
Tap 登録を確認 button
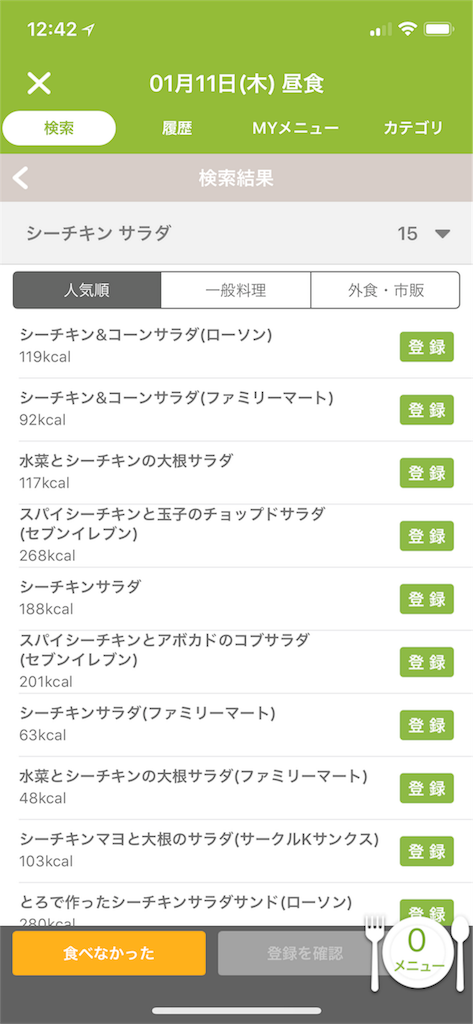pyautogui.click(x=304, y=953)
